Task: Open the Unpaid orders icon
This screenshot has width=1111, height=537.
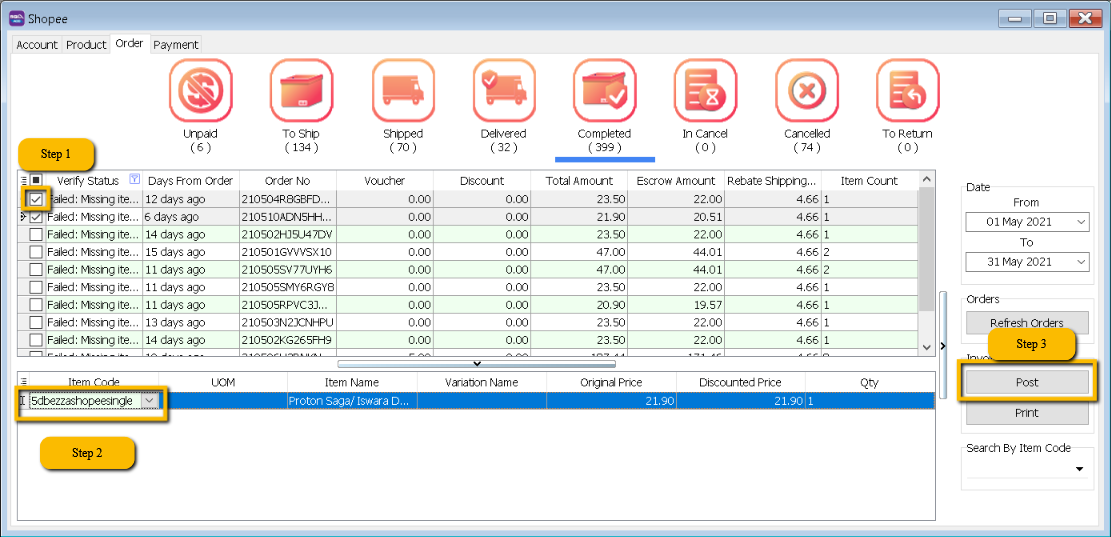Action: click(200, 91)
